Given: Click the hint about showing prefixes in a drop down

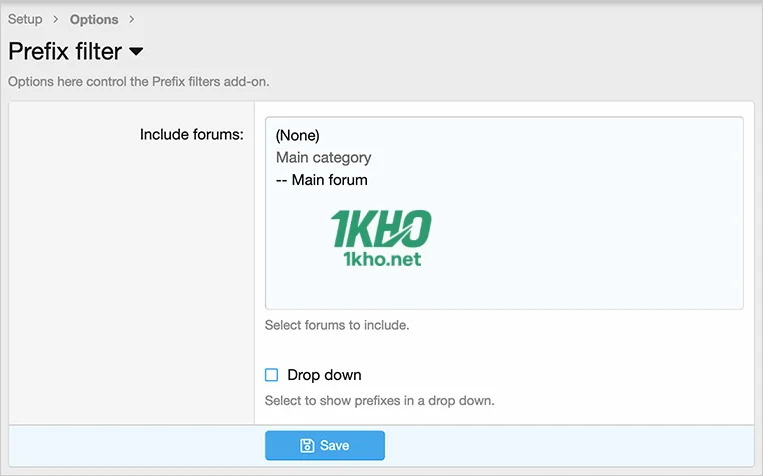Looking at the screenshot, I should (x=379, y=401).
